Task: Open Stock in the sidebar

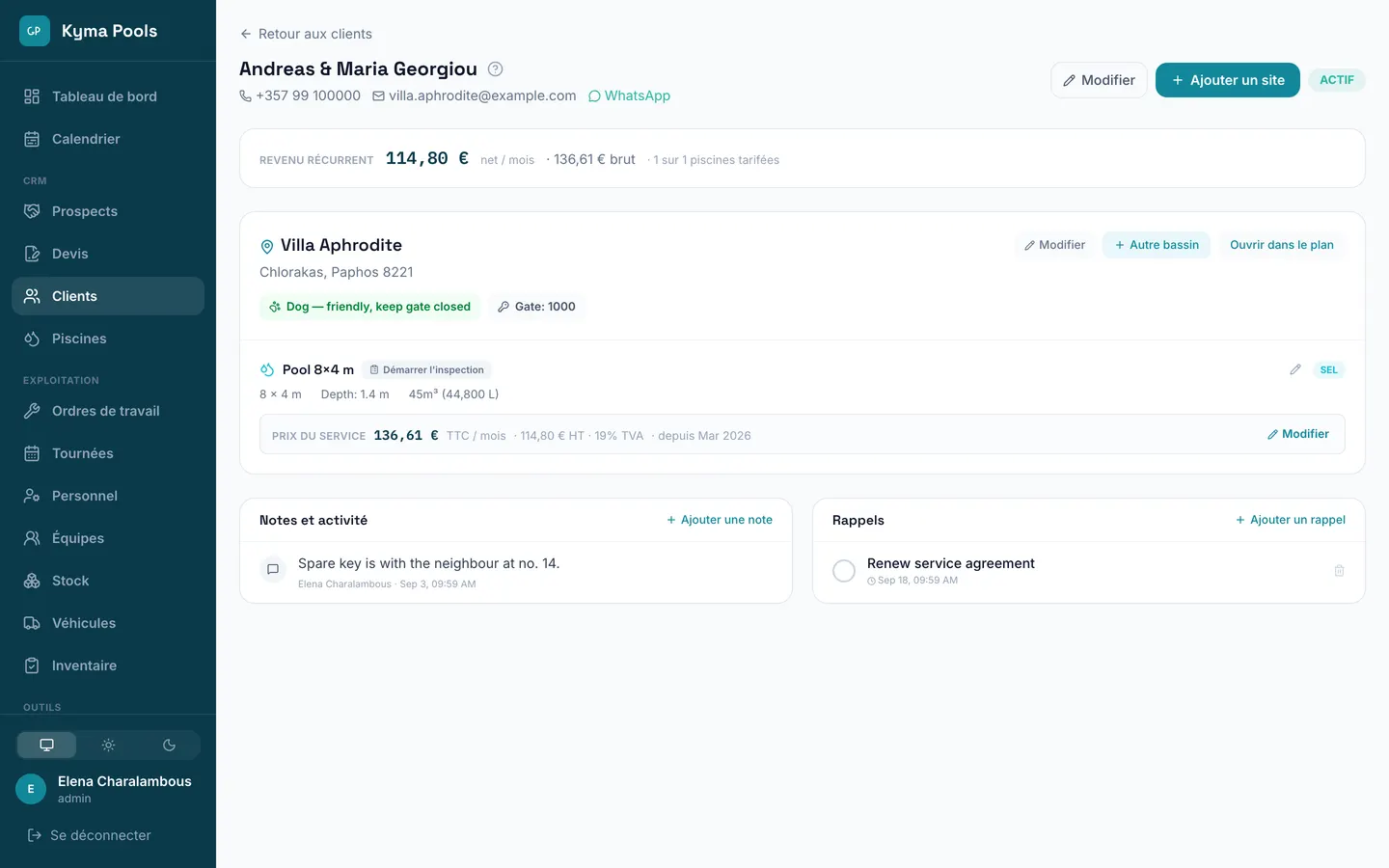Action: (x=108, y=581)
